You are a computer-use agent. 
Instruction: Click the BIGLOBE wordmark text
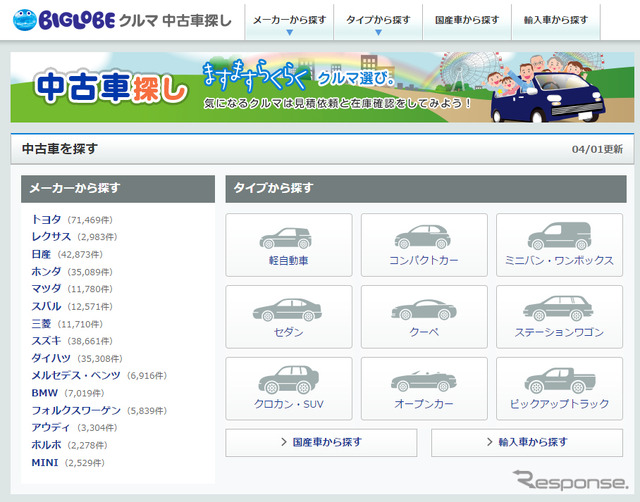tap(77, 20)
